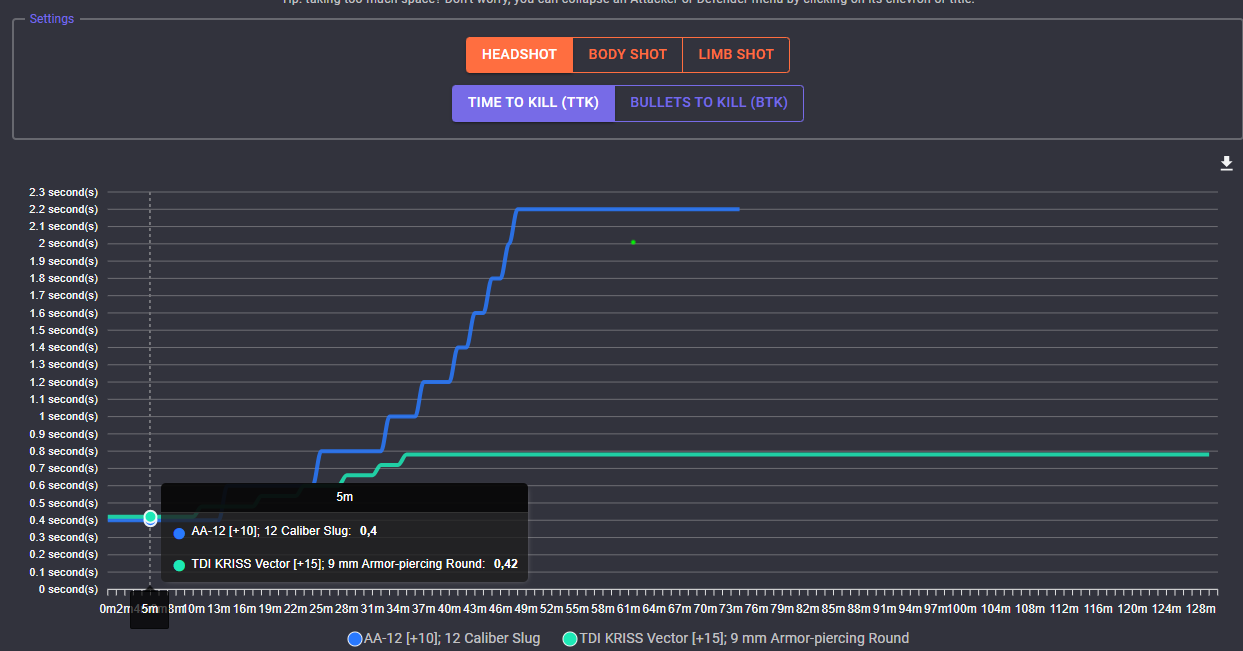
Task: Click the green TDI KRISS Vector legend circle
Action: tap(570, 638)
